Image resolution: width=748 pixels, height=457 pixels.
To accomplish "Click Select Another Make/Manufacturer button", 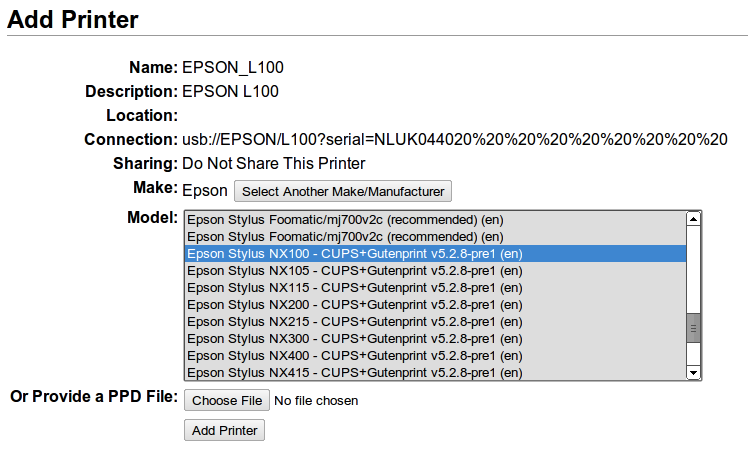I will tap(343, 191).
